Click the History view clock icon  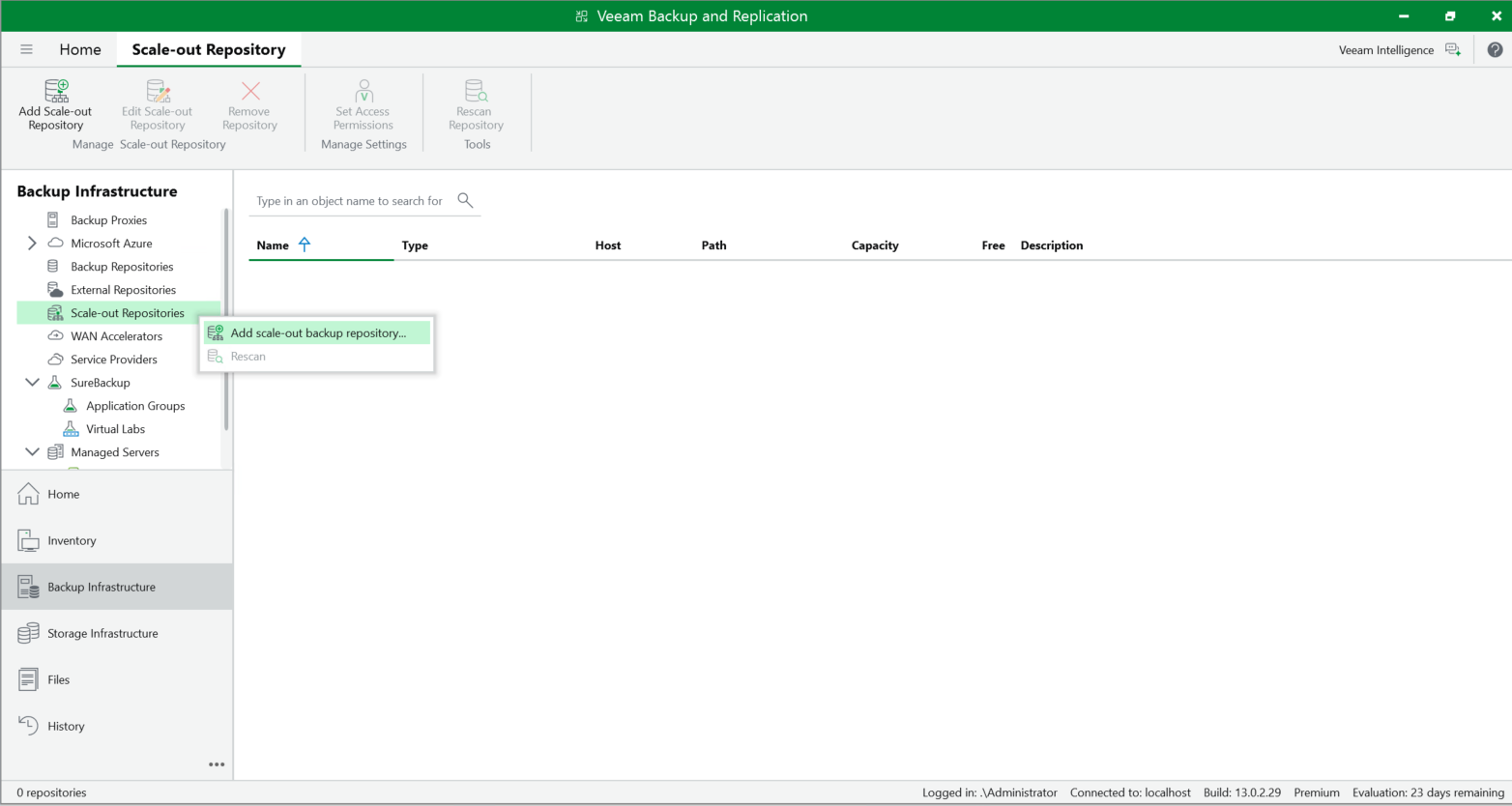tap(29, 726)
